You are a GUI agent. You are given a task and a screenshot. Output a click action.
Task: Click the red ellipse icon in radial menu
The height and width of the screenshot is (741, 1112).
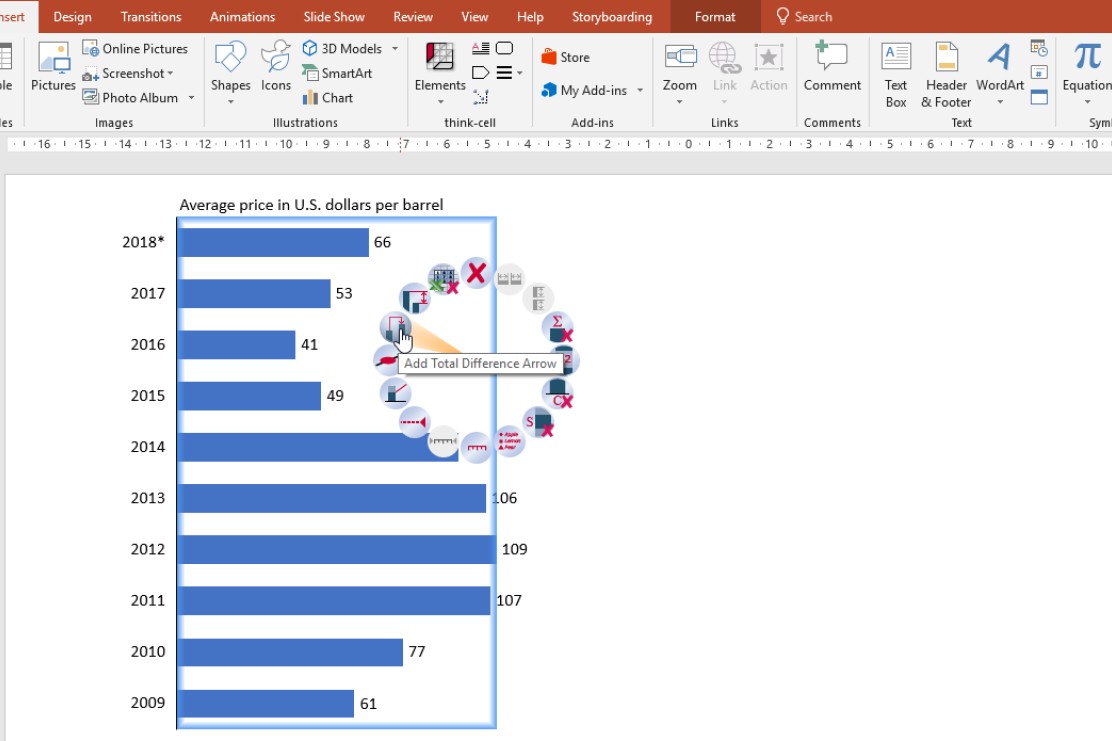[x=387, y=360]
